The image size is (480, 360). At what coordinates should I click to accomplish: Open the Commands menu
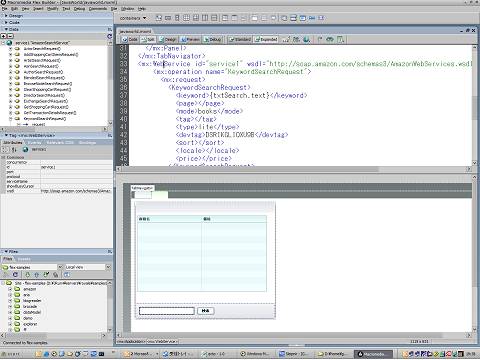click(98, 8)
